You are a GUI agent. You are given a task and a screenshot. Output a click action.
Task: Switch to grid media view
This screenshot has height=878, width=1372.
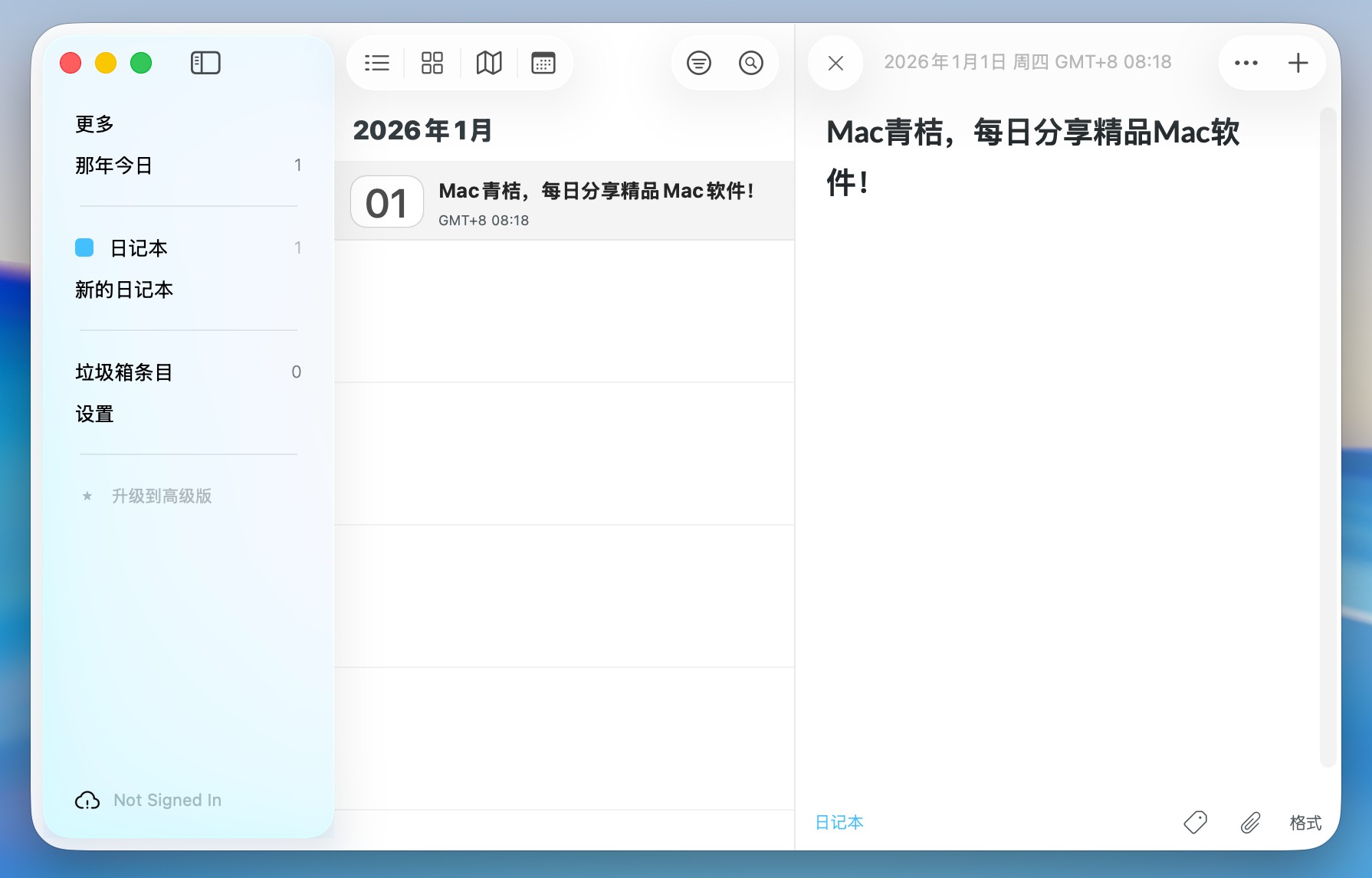(432, 63)
